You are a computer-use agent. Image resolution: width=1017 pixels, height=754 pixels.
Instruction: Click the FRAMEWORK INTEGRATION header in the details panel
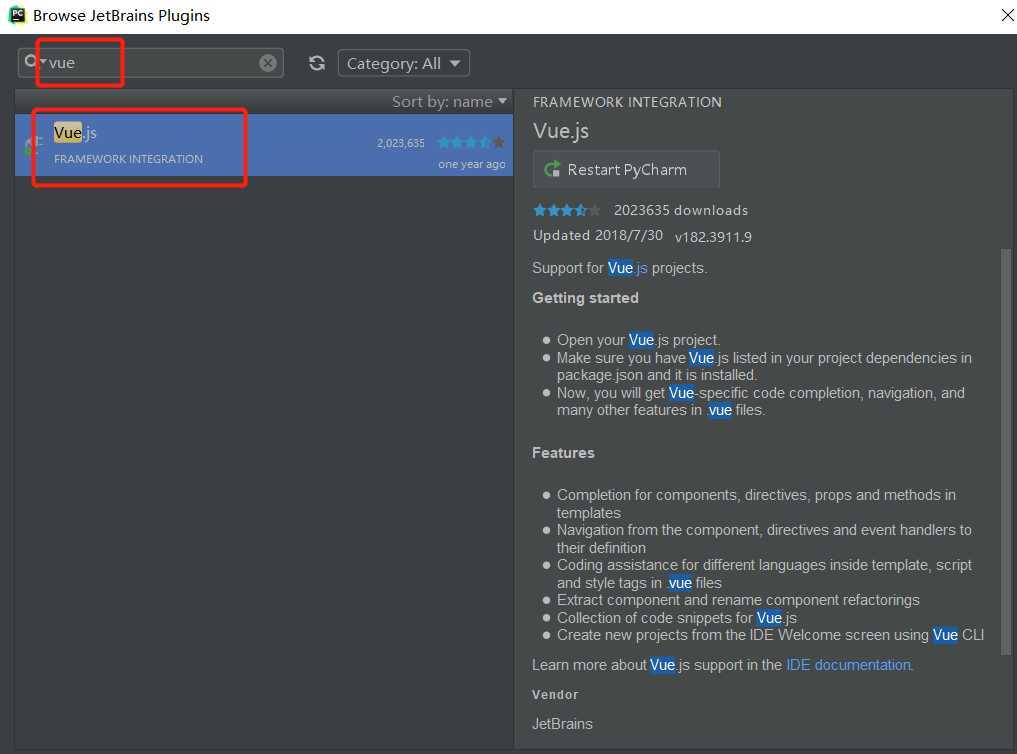627,102
